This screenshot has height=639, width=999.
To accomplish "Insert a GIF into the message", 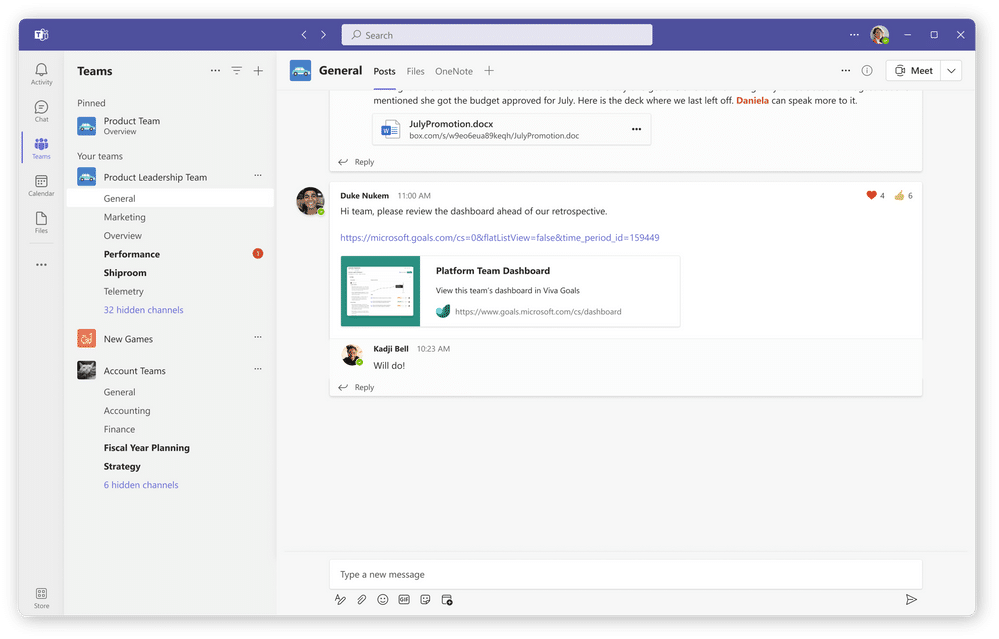I will [404, 599].
